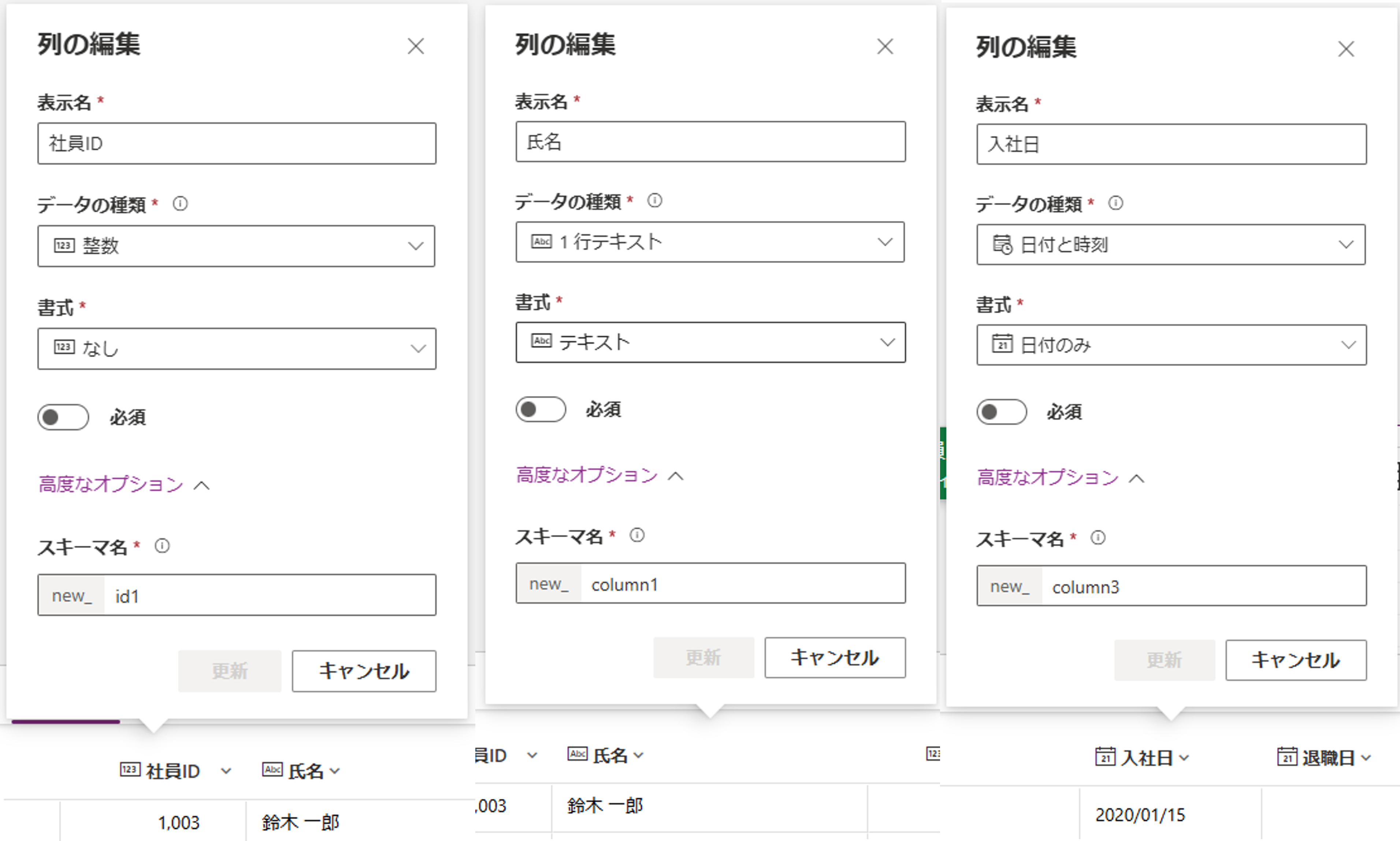
Task: Open the なし format dropdown
Action: click(x=237, y=349)
